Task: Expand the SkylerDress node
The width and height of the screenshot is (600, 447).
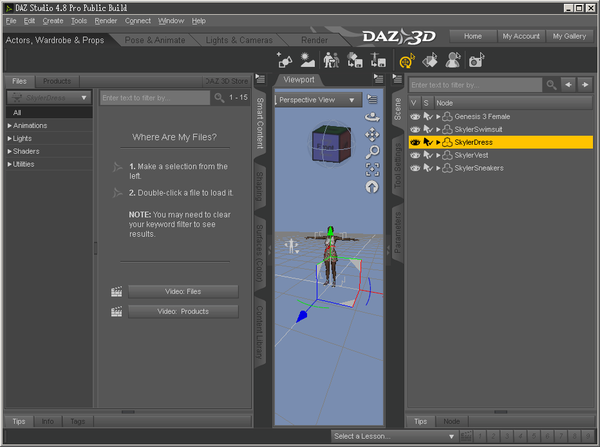Action: [x=438, y=142]
